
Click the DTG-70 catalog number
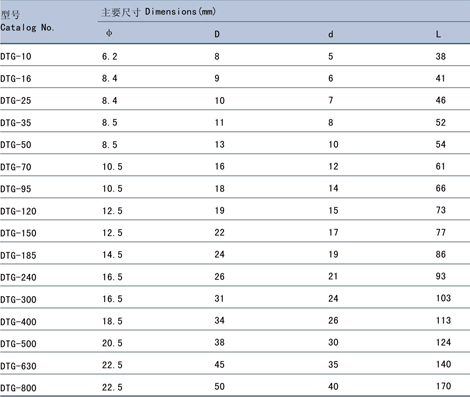(x=16, y=167)
